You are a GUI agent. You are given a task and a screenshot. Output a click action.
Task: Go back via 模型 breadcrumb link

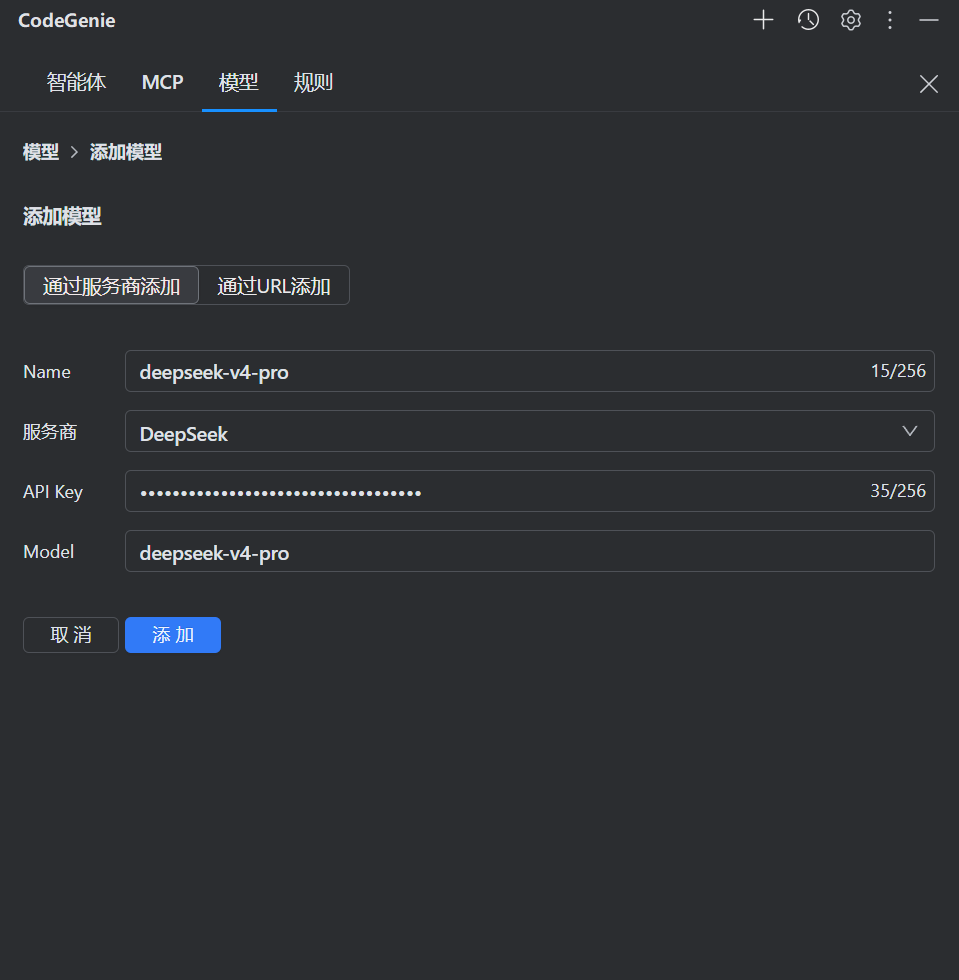pyautogui.click(x=41, y=152)
